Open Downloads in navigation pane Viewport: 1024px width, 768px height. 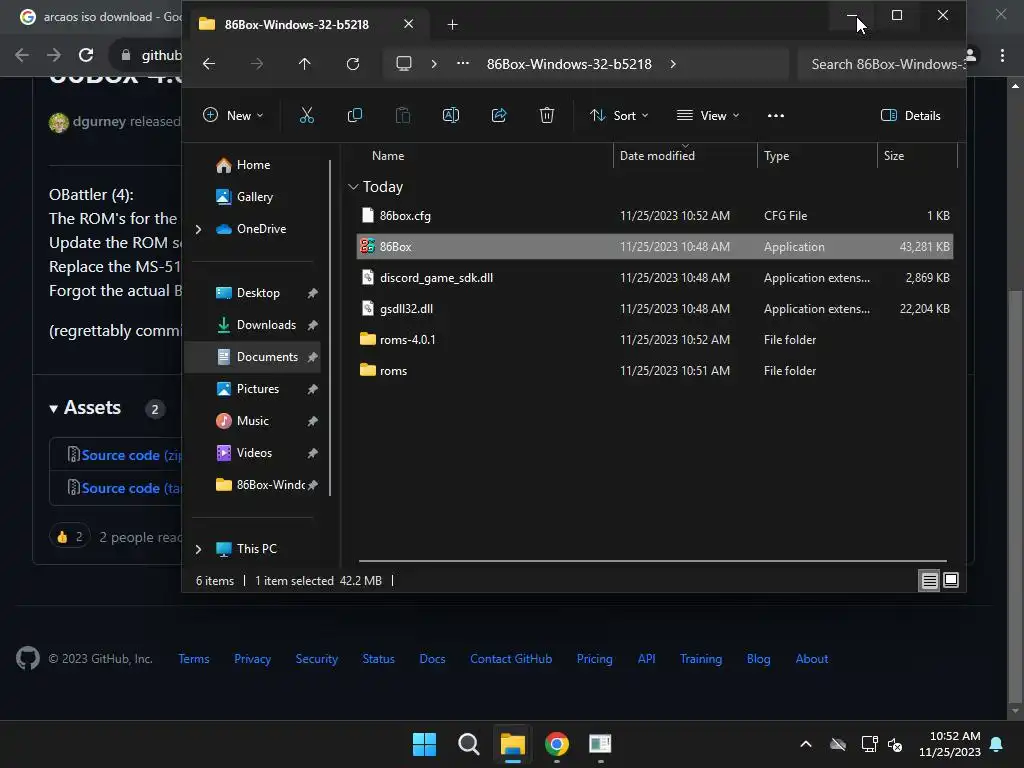click(266, 325)
